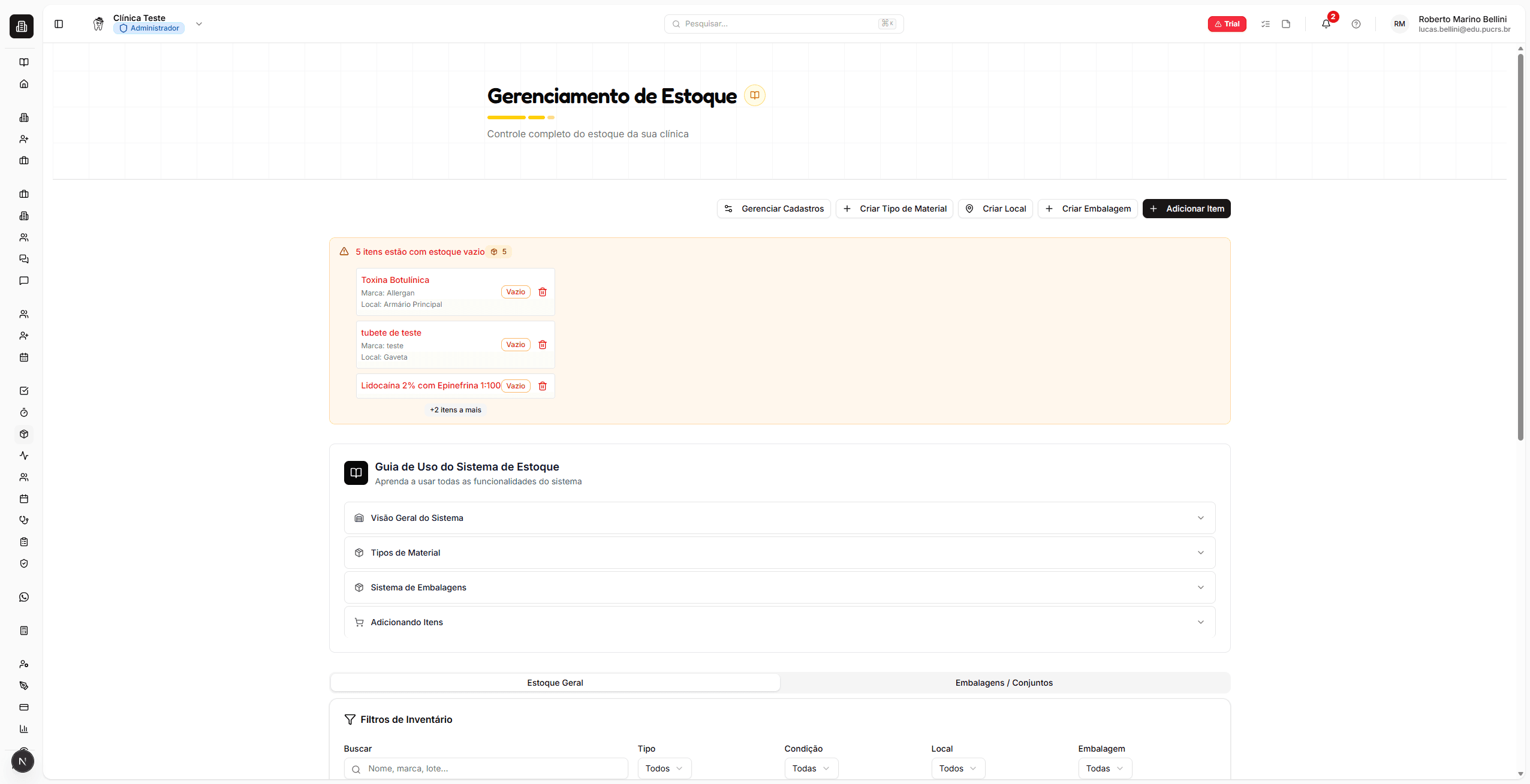The width and height of the screenshot is (1530, 784).
Task: Click the notifications bell icon
Action: coord(1326,24)
